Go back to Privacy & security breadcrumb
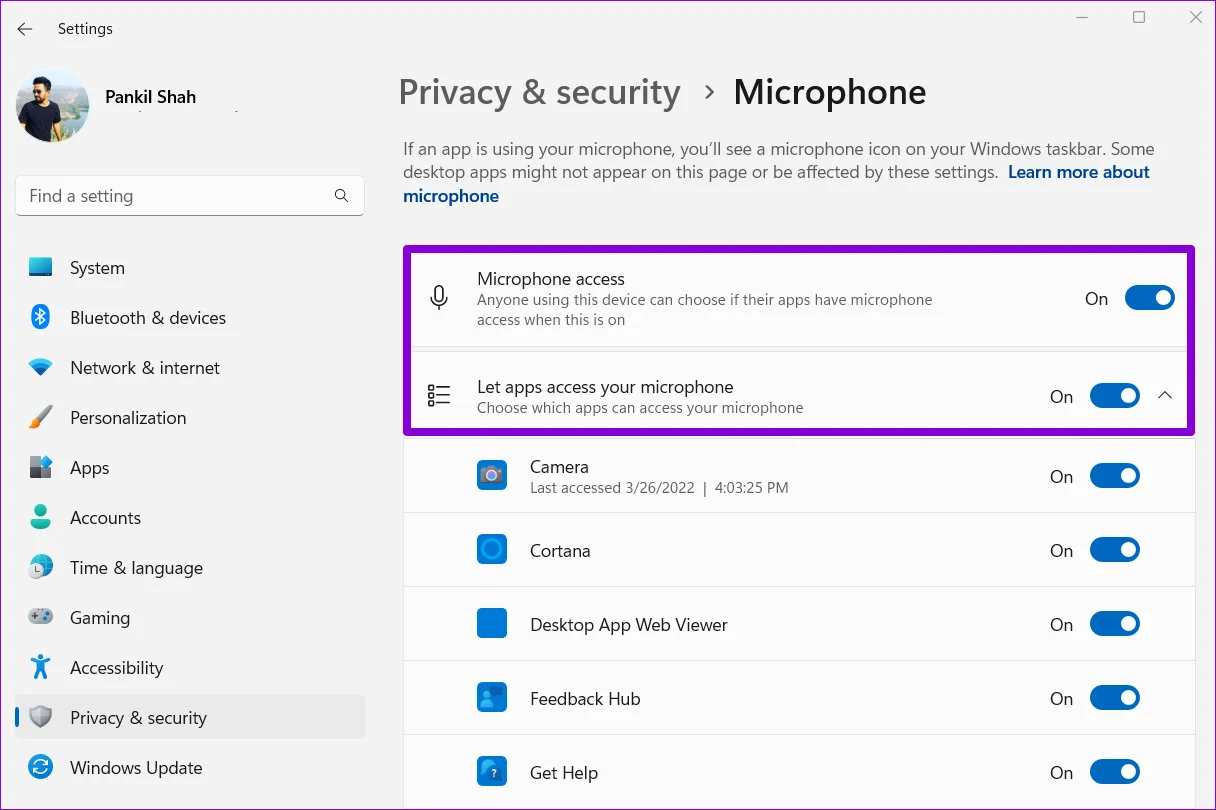The image size is (1216, 810). pos(539,92)
